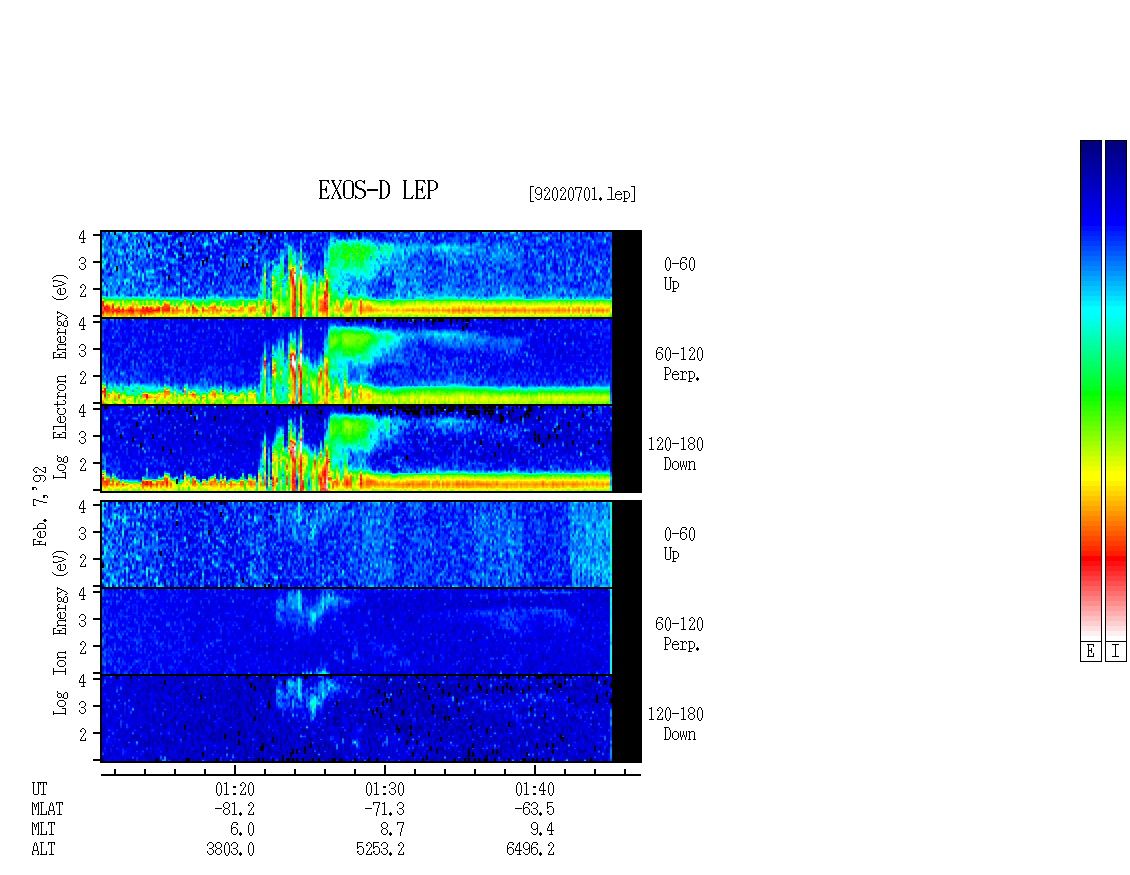The width and height of the screenshot is (1130, 875).
Task: Select the I label box under the color bar
Action: [1116, 652]
